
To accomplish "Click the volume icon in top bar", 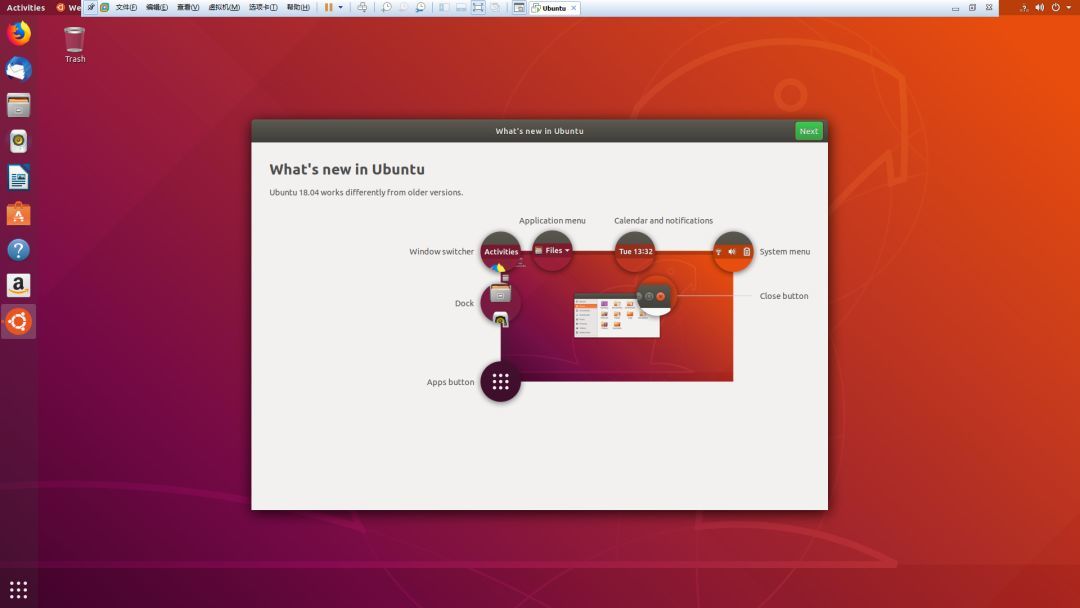I will 1039,7.
